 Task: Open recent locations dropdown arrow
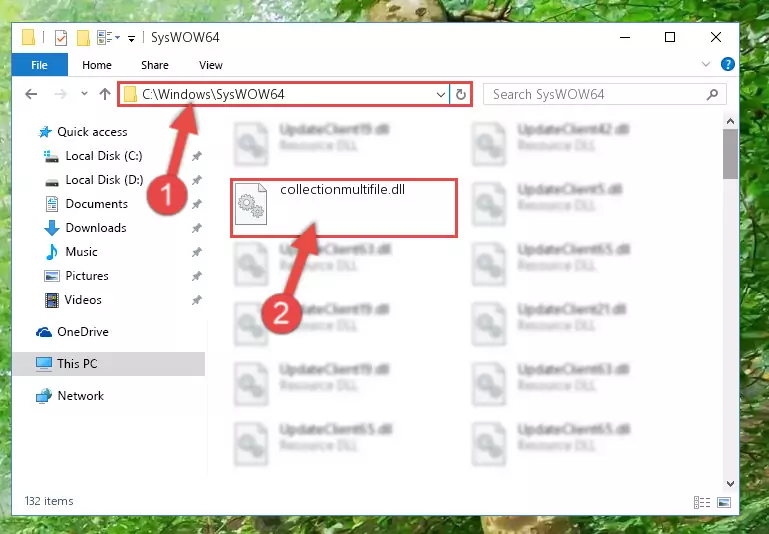(84, 93)
